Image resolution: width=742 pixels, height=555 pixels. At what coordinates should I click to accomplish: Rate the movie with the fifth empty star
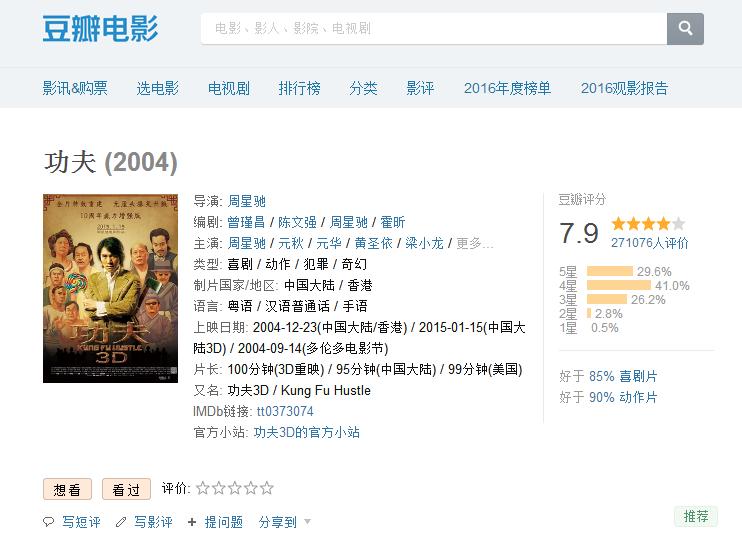tap(267, 489)
